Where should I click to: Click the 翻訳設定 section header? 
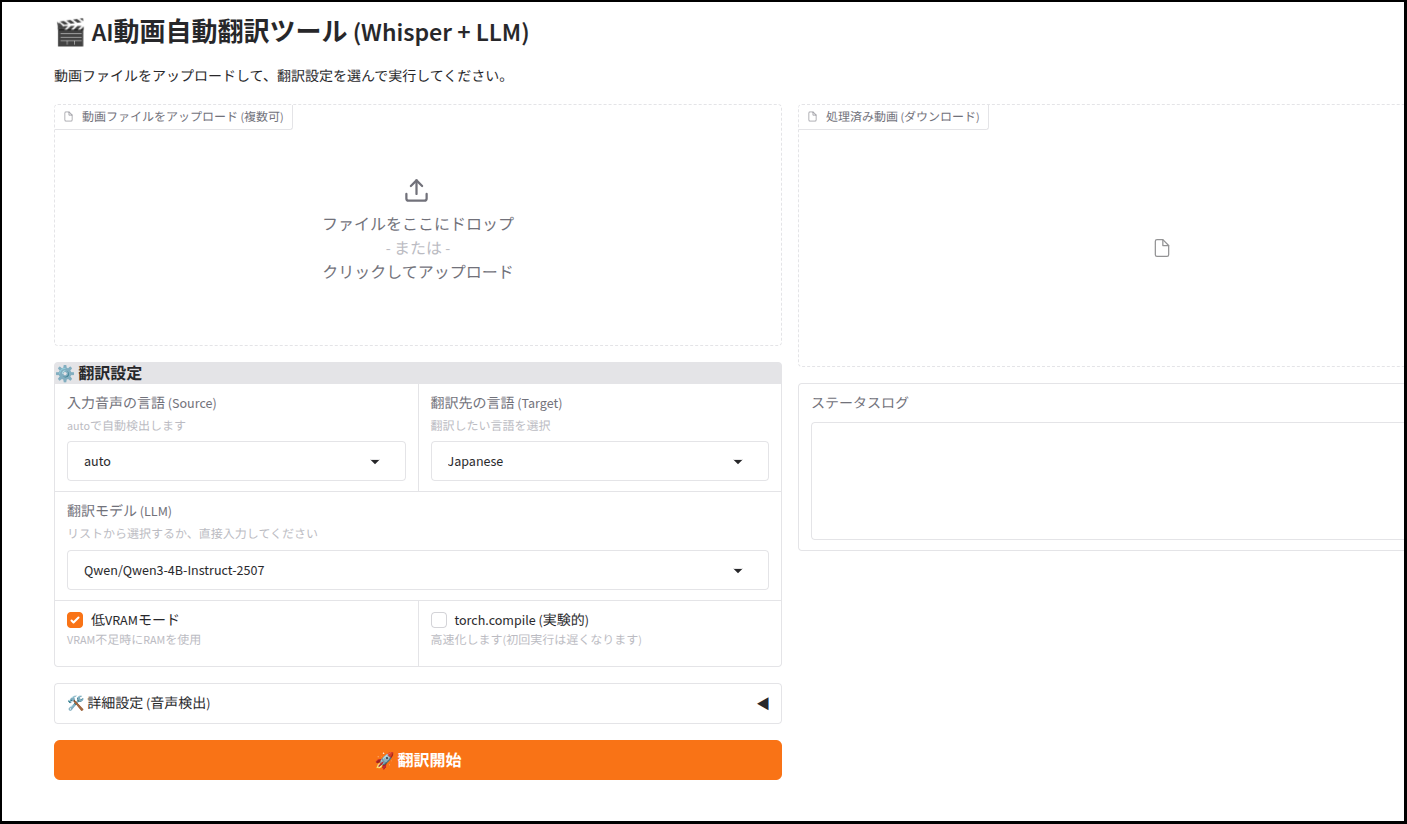click(110, 373)
